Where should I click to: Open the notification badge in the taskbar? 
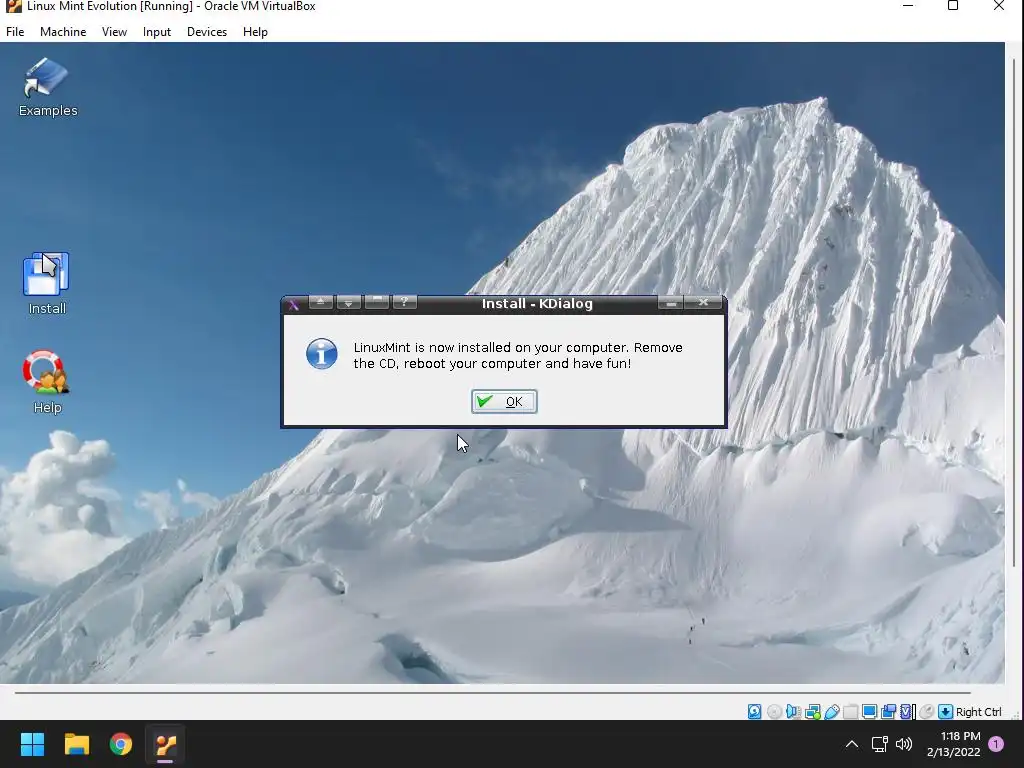[x=996, y=744]
